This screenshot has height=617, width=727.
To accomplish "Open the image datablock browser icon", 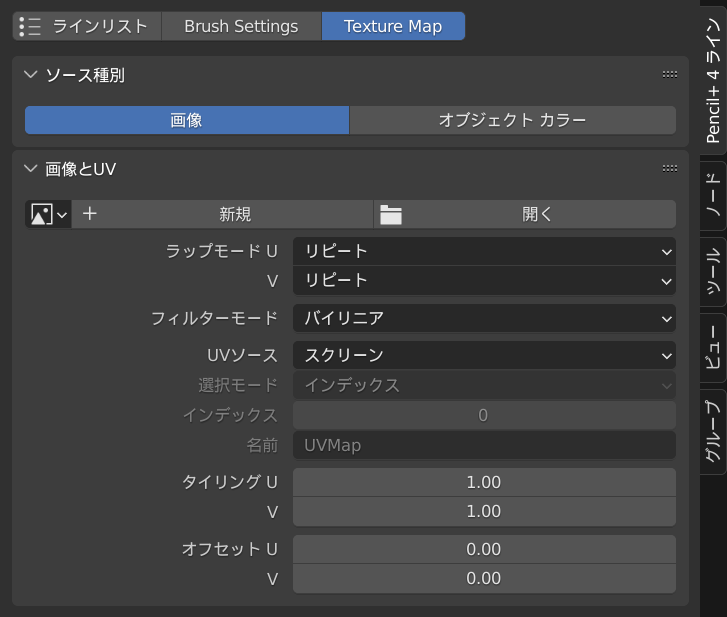I will click(x=47, y=214).
